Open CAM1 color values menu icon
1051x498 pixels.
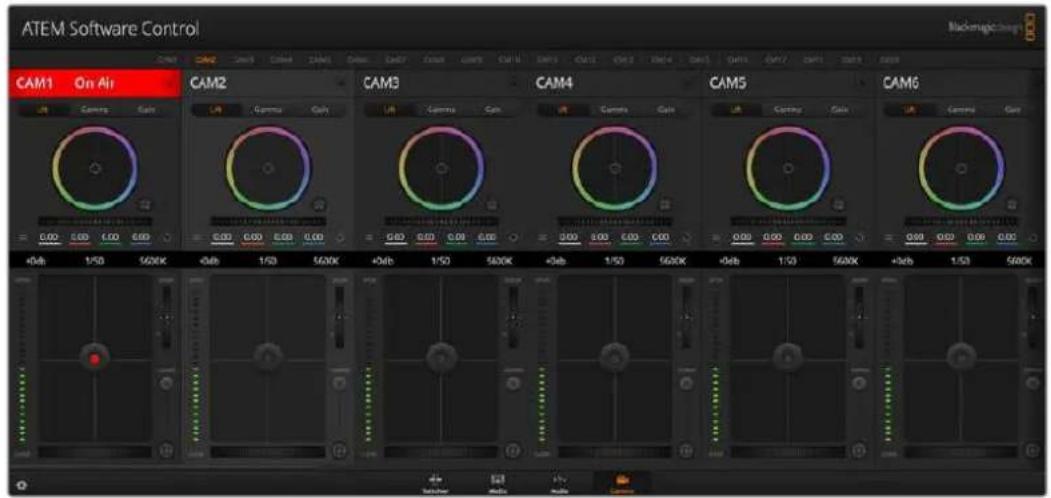pos(22,237)
